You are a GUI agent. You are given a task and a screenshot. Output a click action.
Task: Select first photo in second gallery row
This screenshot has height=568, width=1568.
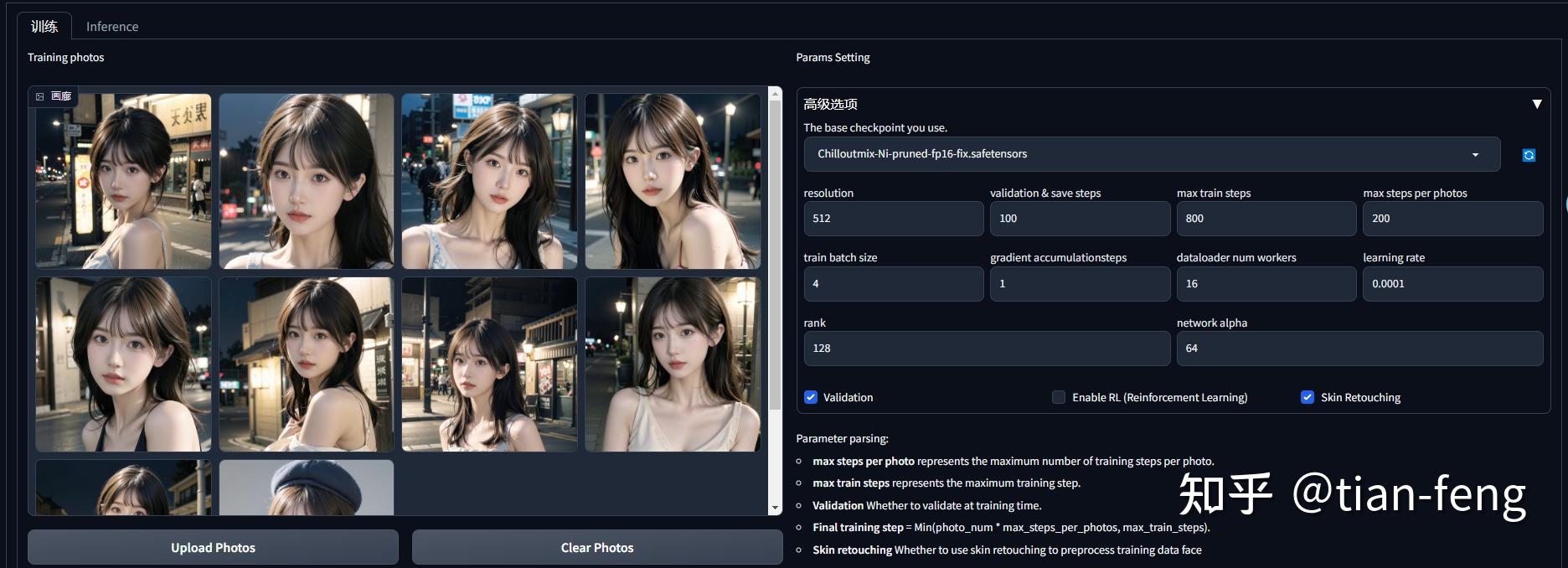pos(123,364)
